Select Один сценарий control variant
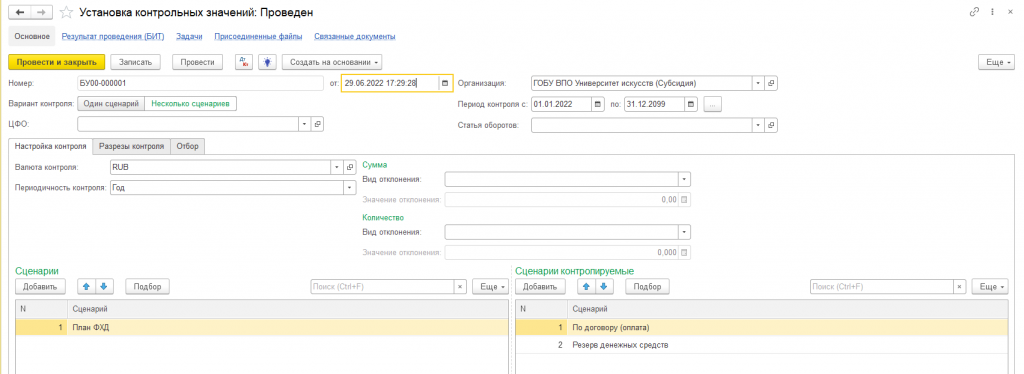The width and height of the screenshot is (1024, 374). [111, 104]
